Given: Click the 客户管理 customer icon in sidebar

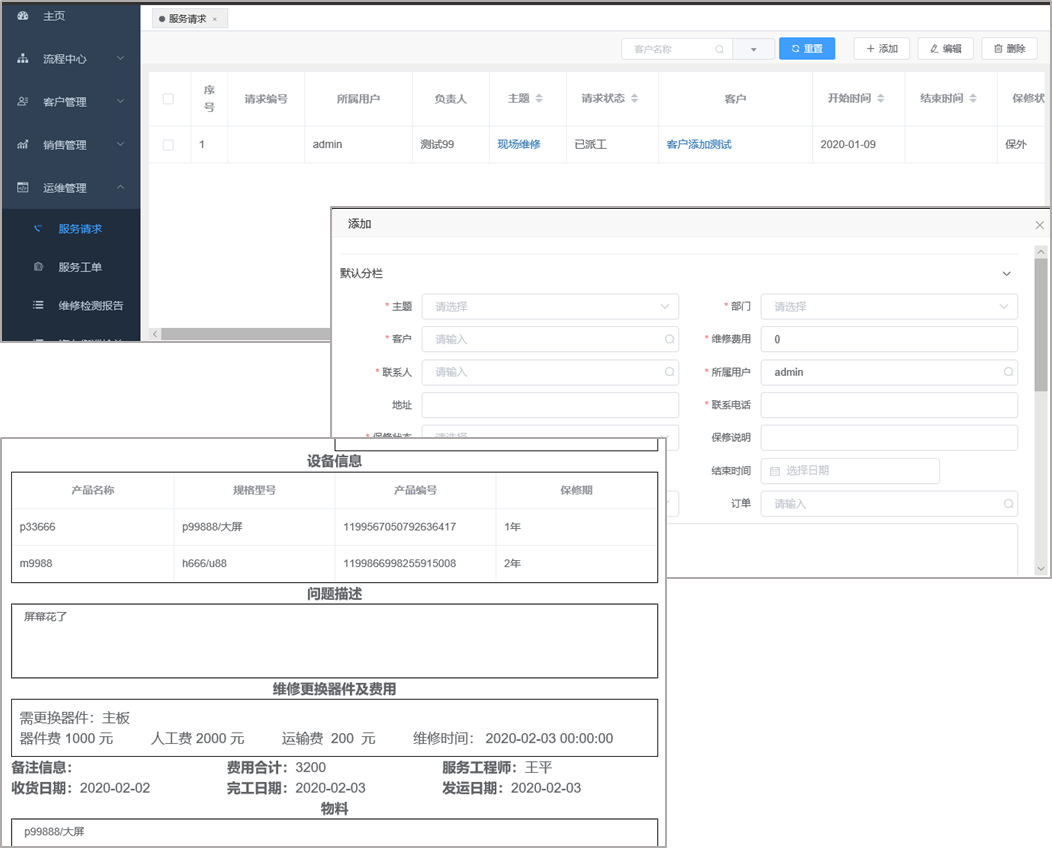Looking at the screenshot, I should pos(22,101).
